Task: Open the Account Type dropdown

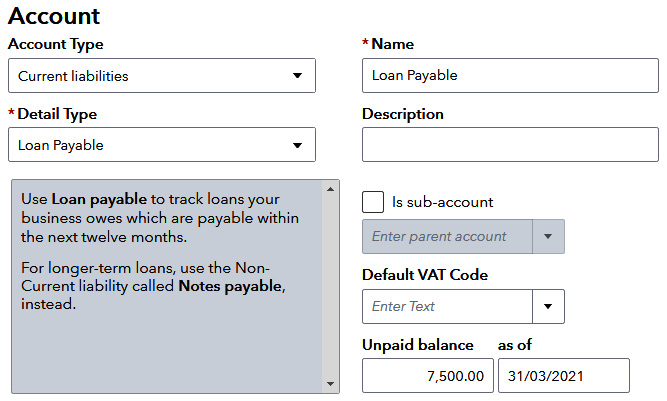Action: point(161,76)
